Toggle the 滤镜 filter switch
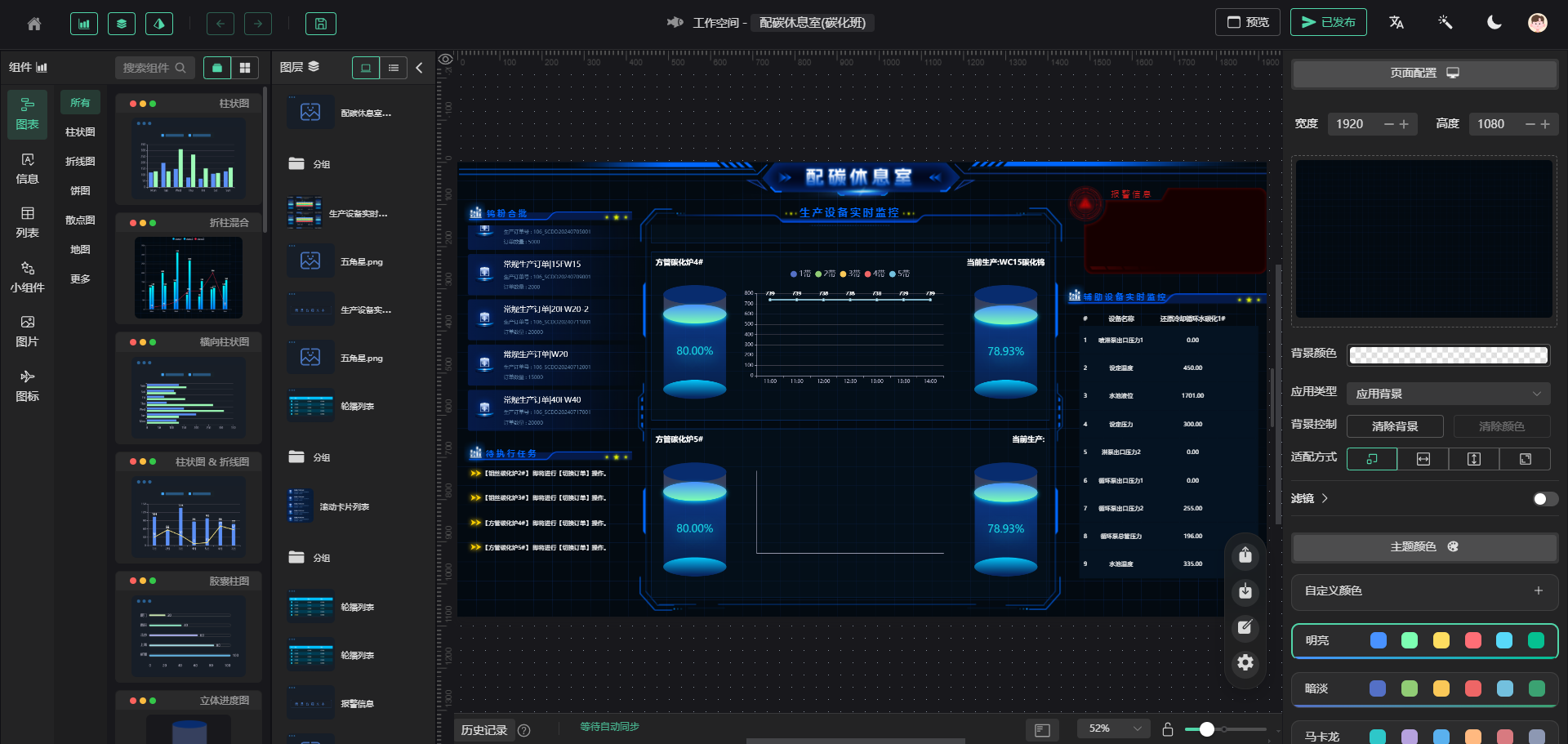The image size is (1568, 744). pos(1544,499)
